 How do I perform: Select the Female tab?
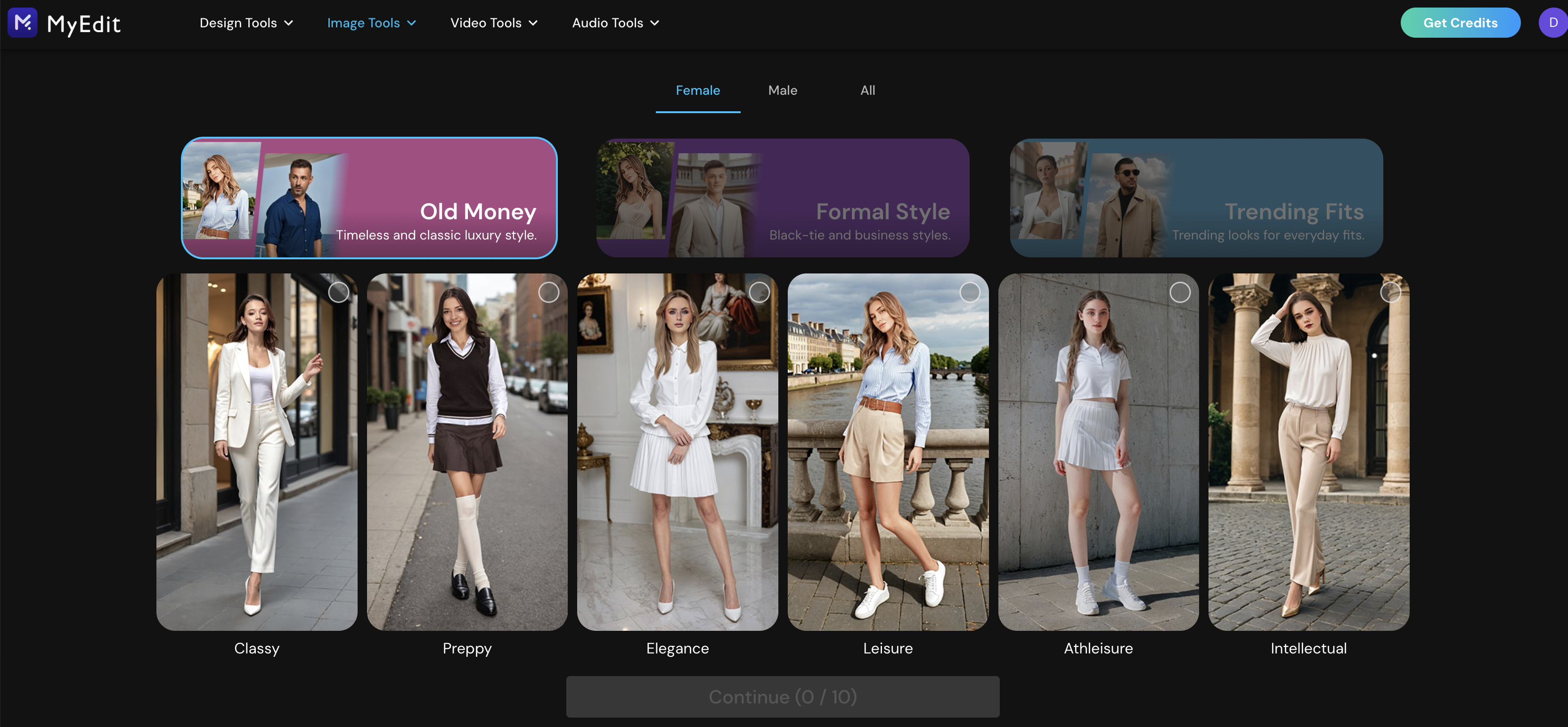point(698,90)
